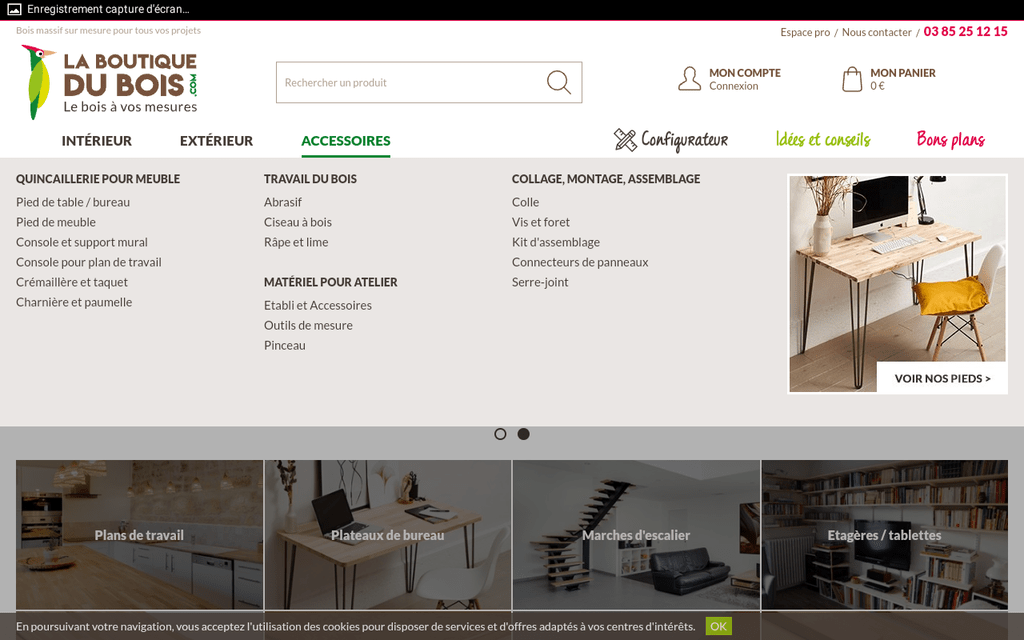The image size is (1024, 640).
Task: Open the Pinceau category
Action: 285,345
